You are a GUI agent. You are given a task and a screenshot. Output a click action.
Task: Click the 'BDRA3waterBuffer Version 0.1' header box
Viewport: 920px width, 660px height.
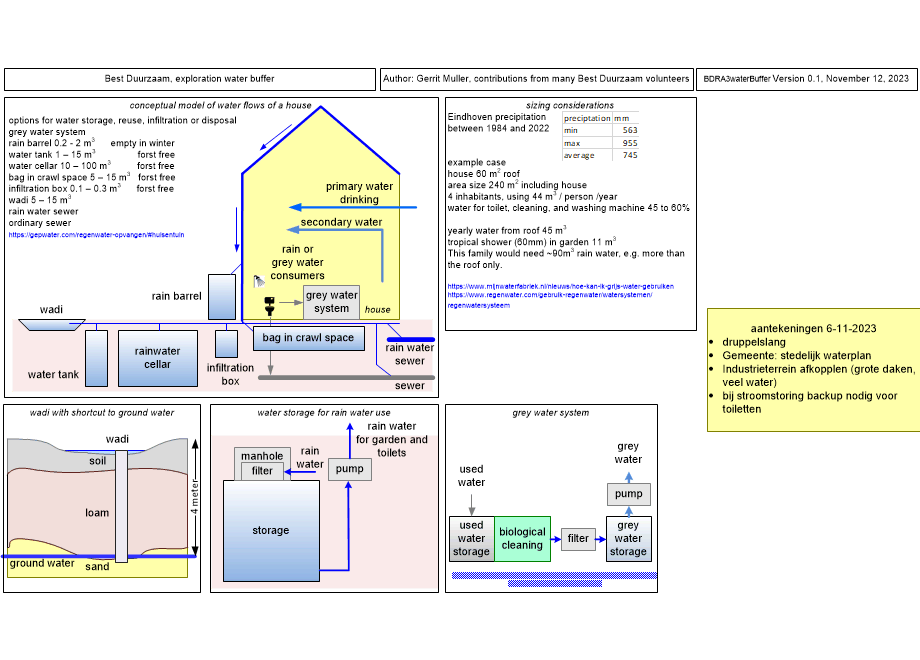(806, 79)
